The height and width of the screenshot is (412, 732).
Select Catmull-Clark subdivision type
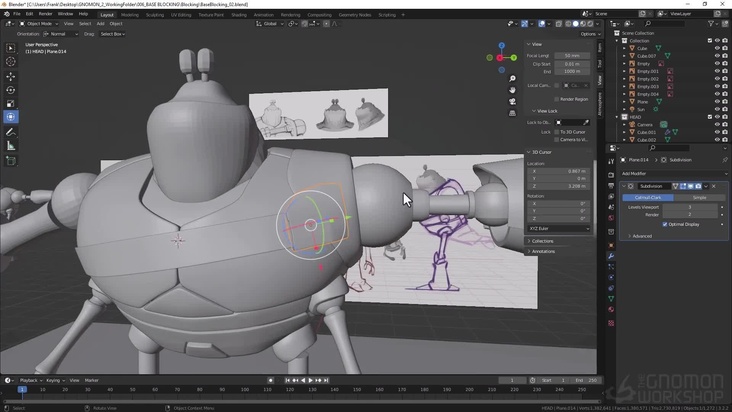[648, 198]
